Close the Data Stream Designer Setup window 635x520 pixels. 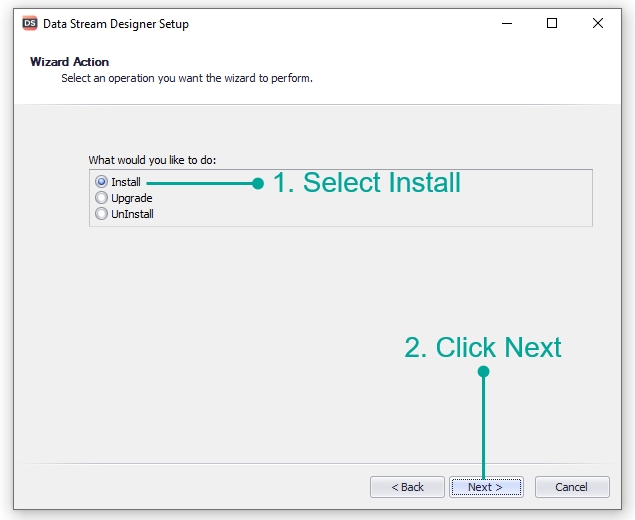(x=598, y=23)
